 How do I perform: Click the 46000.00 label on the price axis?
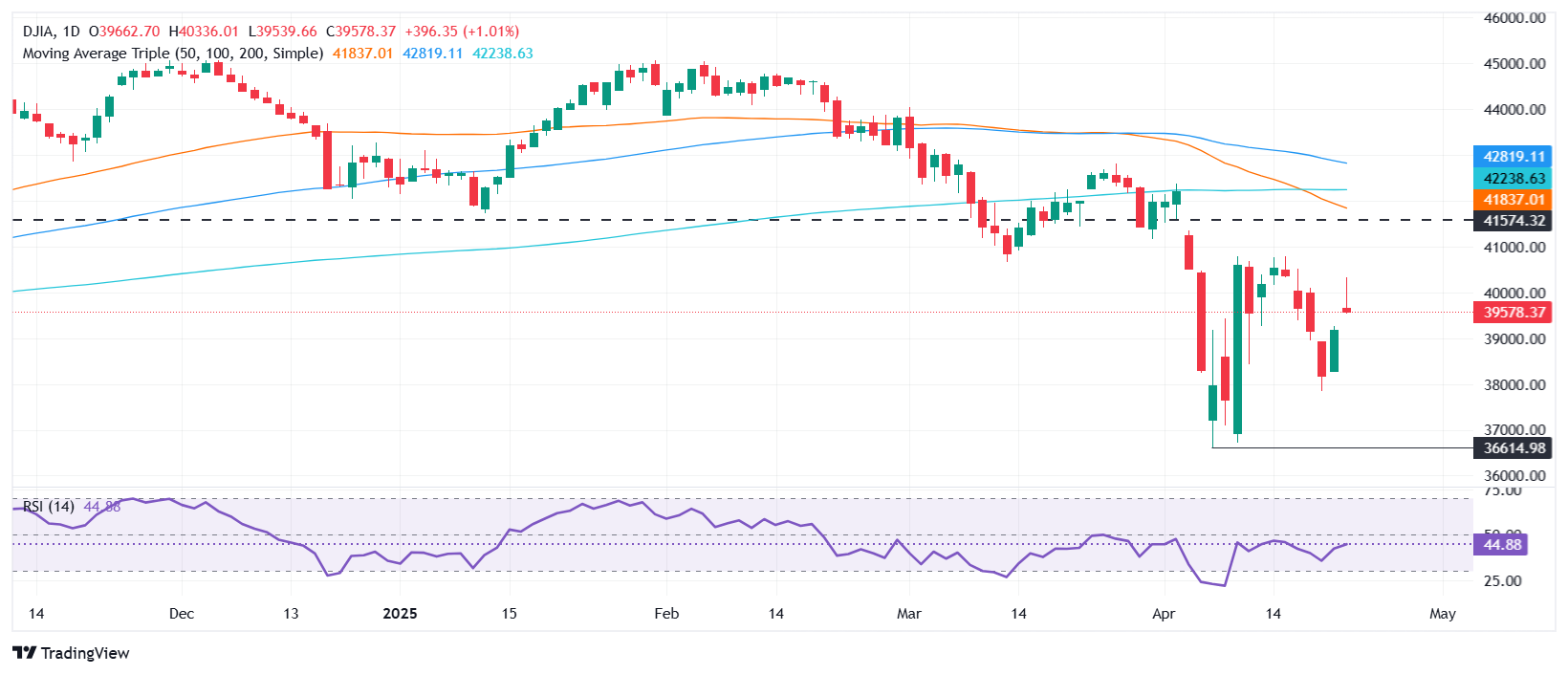(x=1514, y=18)
